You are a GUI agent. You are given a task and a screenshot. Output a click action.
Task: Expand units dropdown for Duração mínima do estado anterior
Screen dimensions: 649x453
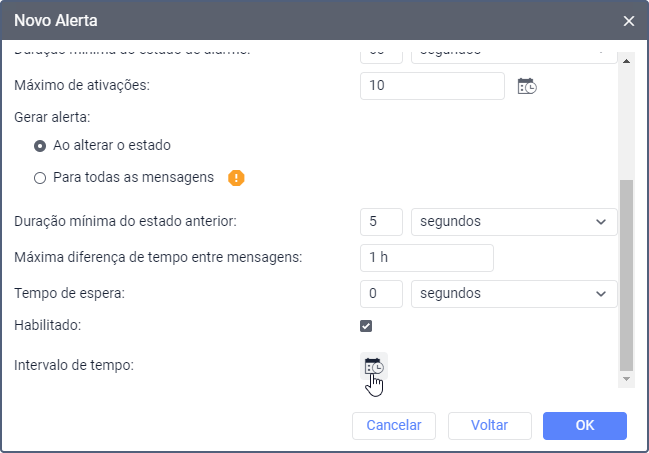click(x=514, y=222)
